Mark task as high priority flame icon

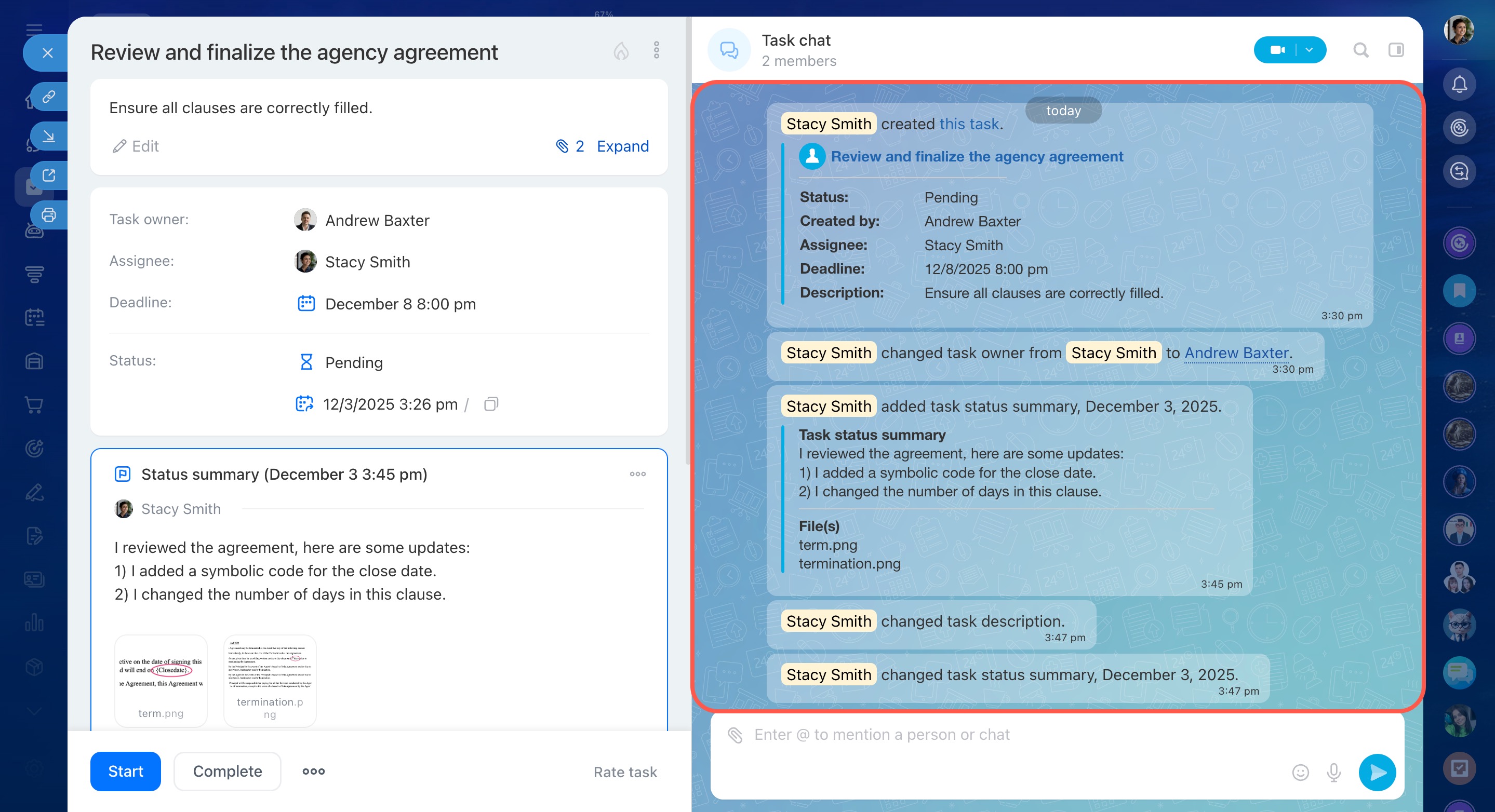click(x=621, y=51)
